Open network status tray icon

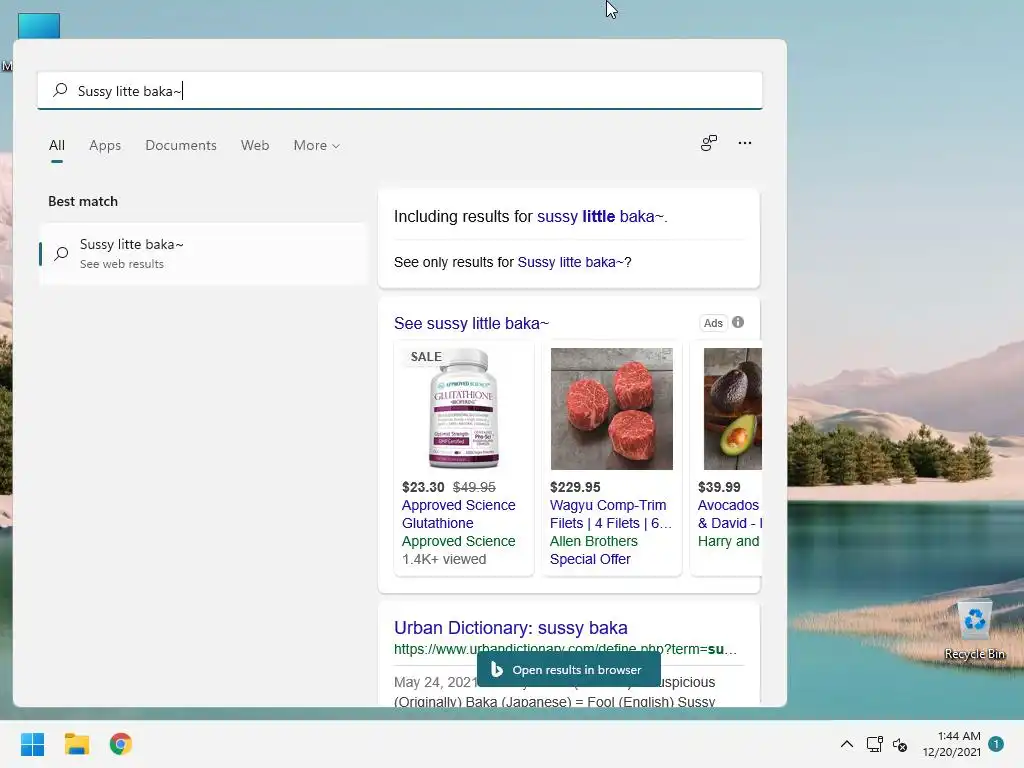[x=874, y=744]
